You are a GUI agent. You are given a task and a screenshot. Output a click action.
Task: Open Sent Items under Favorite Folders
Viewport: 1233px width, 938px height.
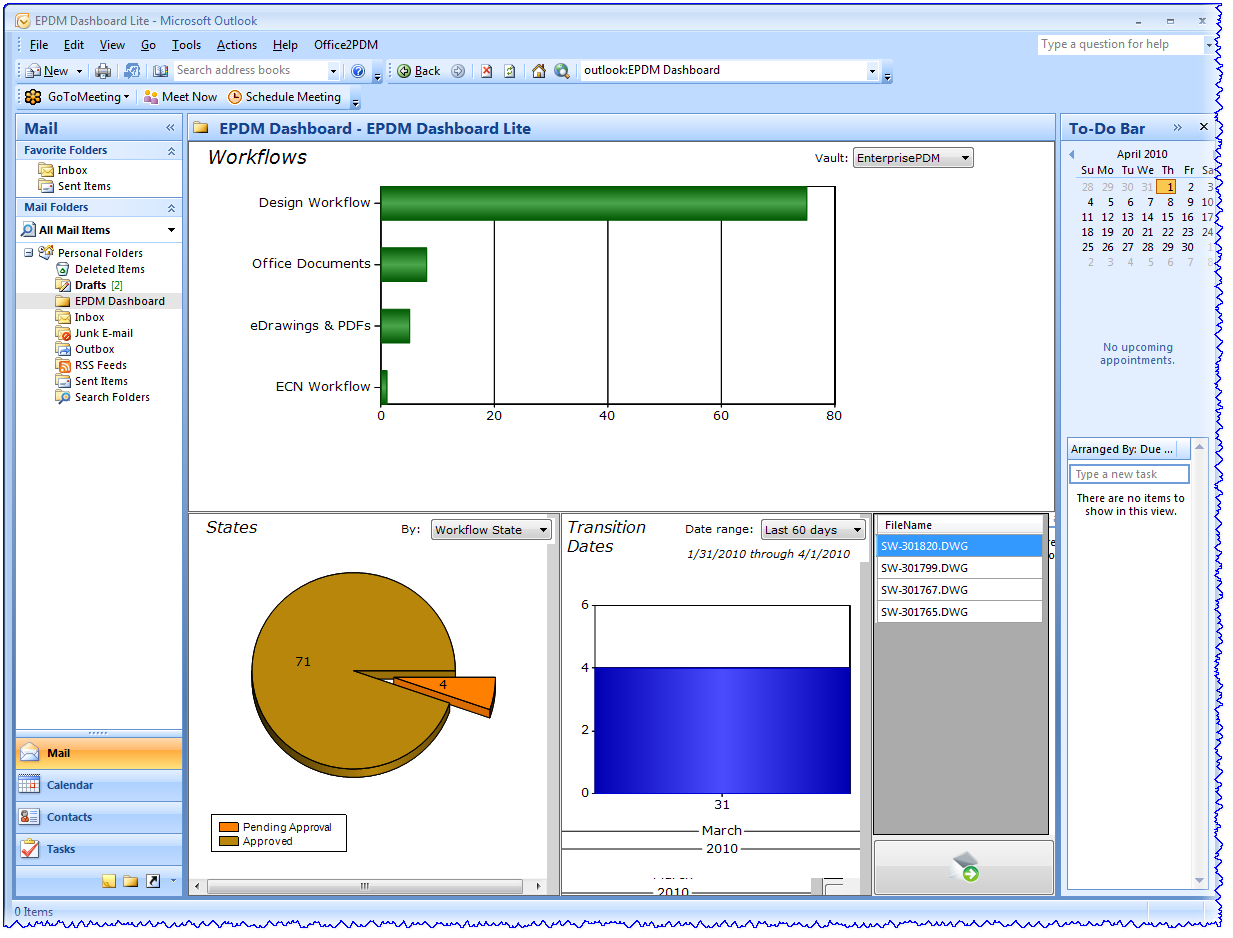click(84, 186)
